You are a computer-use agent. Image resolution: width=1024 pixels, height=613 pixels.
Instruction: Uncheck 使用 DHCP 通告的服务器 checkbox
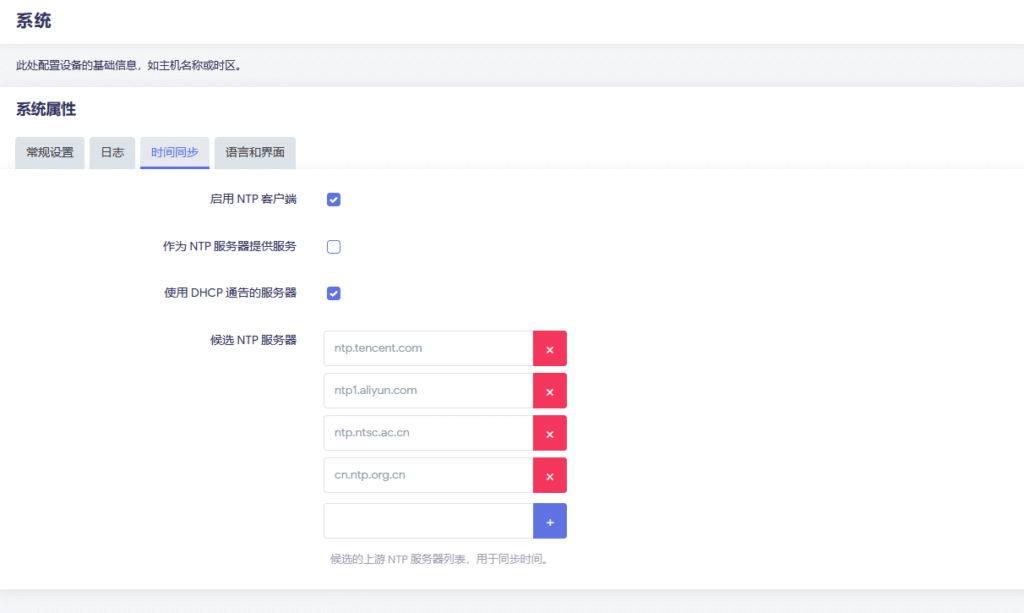click(334, 293)
